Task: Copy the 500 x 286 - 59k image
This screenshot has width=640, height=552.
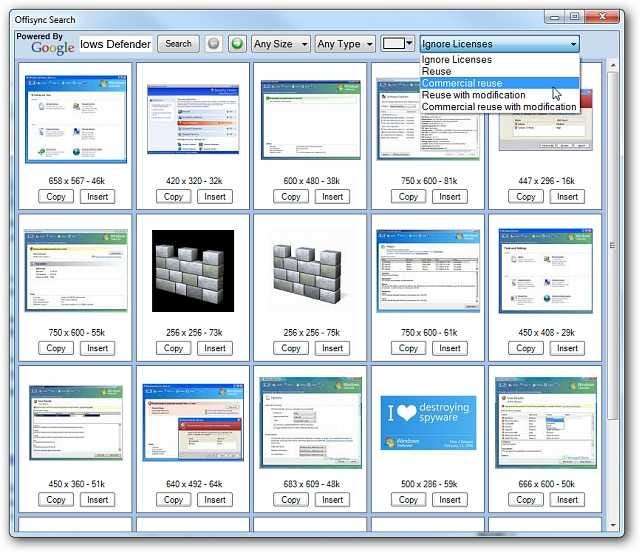Action: [408, 500]
